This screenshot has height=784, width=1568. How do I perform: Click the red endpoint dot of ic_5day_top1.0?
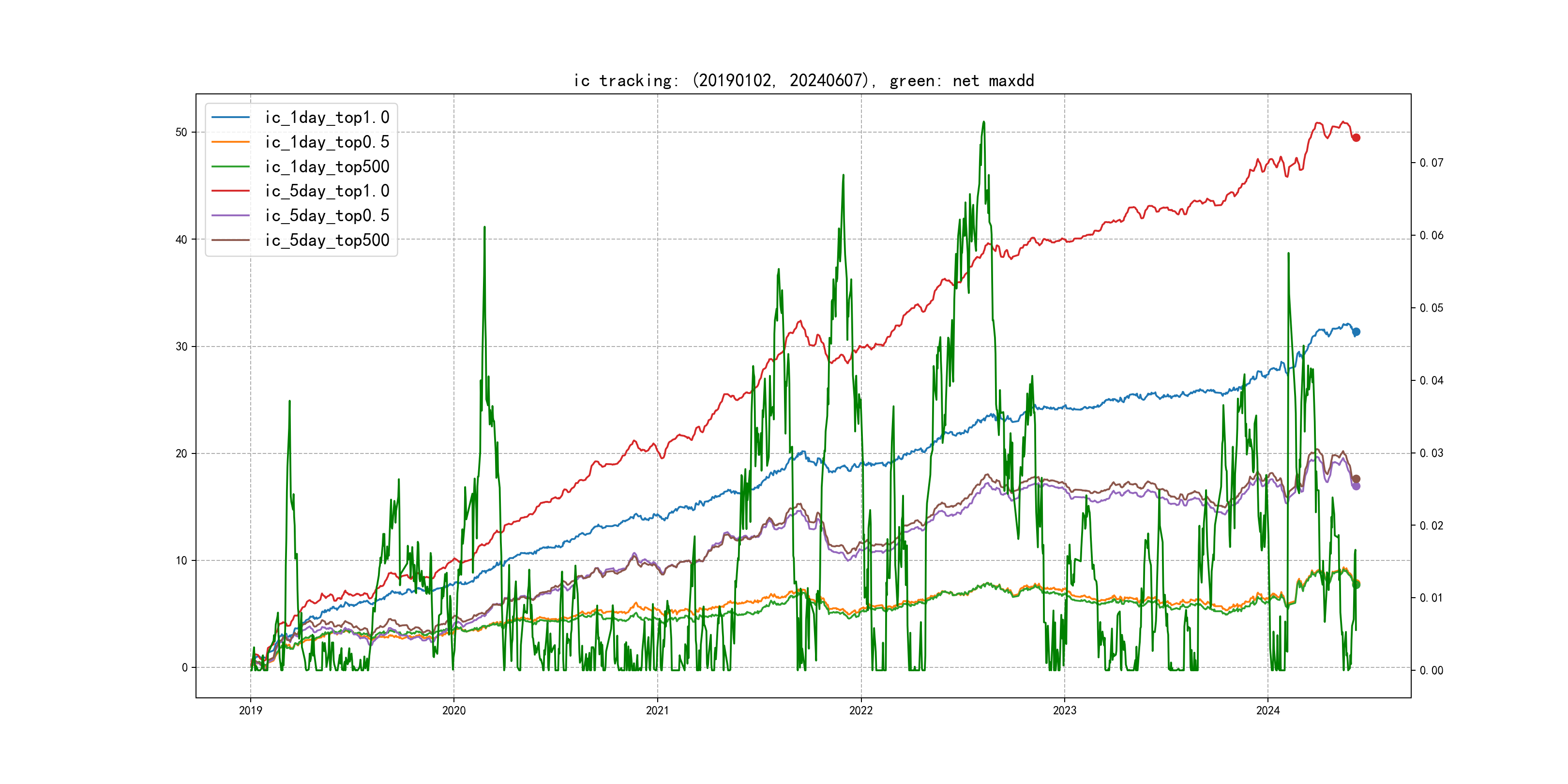(x=1356, y=137)
